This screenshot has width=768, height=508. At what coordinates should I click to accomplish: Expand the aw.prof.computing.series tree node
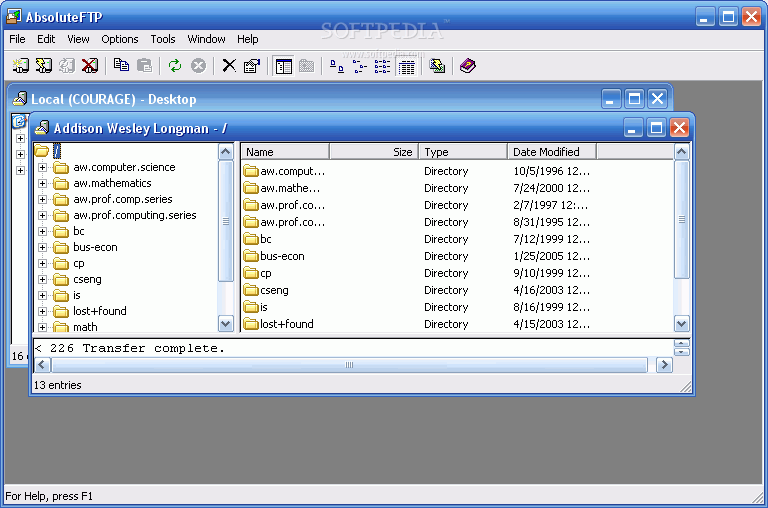tap(43, 216)
